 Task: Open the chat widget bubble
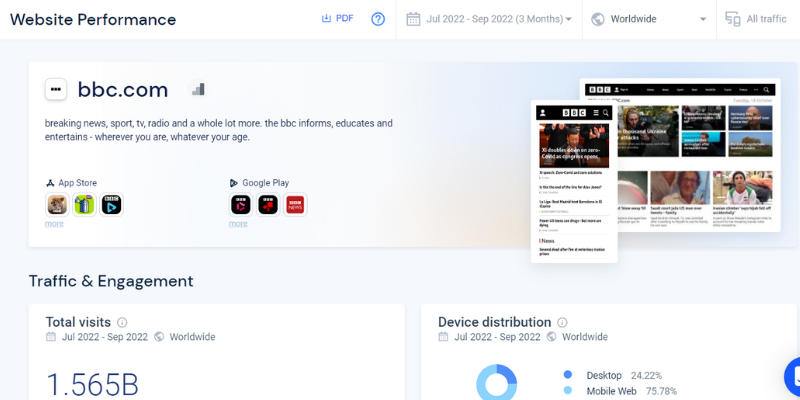click(792, 377)
